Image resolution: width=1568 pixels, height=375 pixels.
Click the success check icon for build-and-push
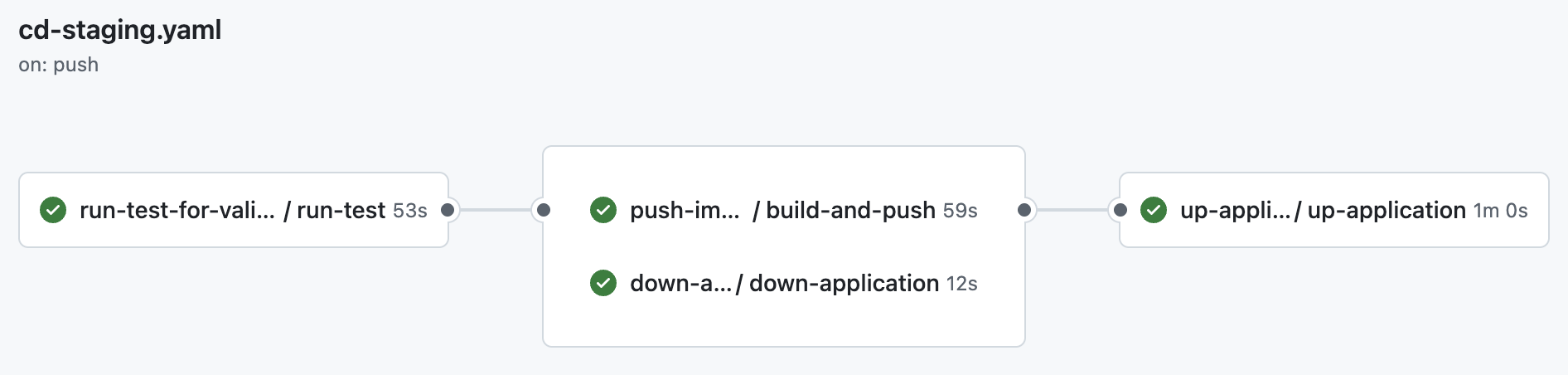603,210
